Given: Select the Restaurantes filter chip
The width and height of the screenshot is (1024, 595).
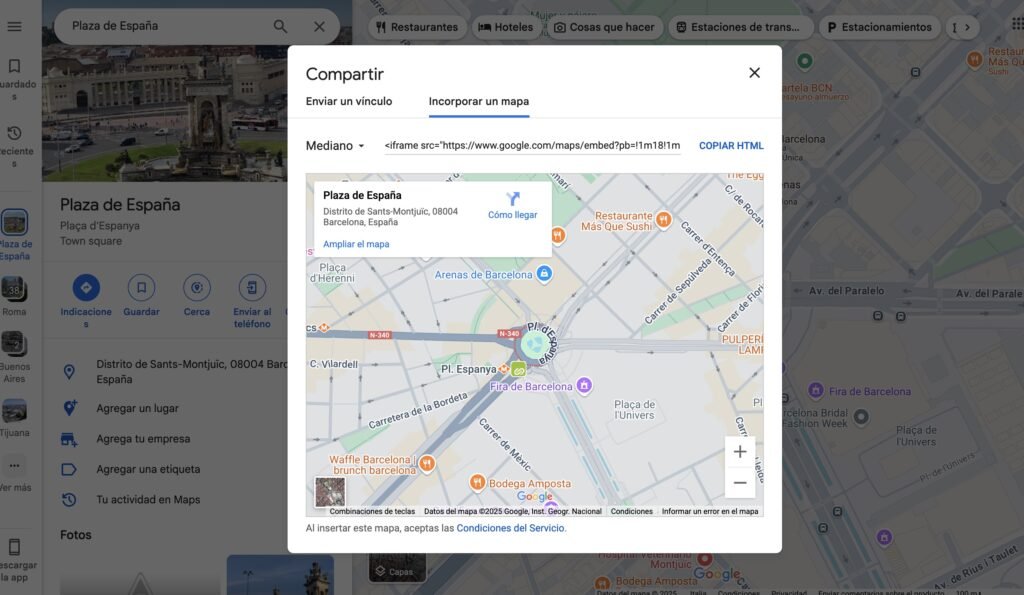Looking at the screenshot, I should (x=416, y=27).
